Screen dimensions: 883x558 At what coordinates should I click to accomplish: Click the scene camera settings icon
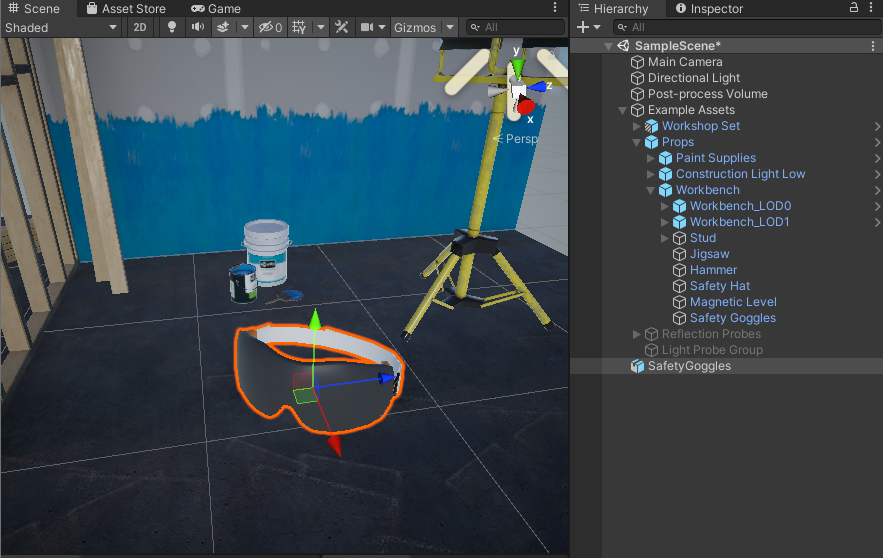[x=367, y=27]
